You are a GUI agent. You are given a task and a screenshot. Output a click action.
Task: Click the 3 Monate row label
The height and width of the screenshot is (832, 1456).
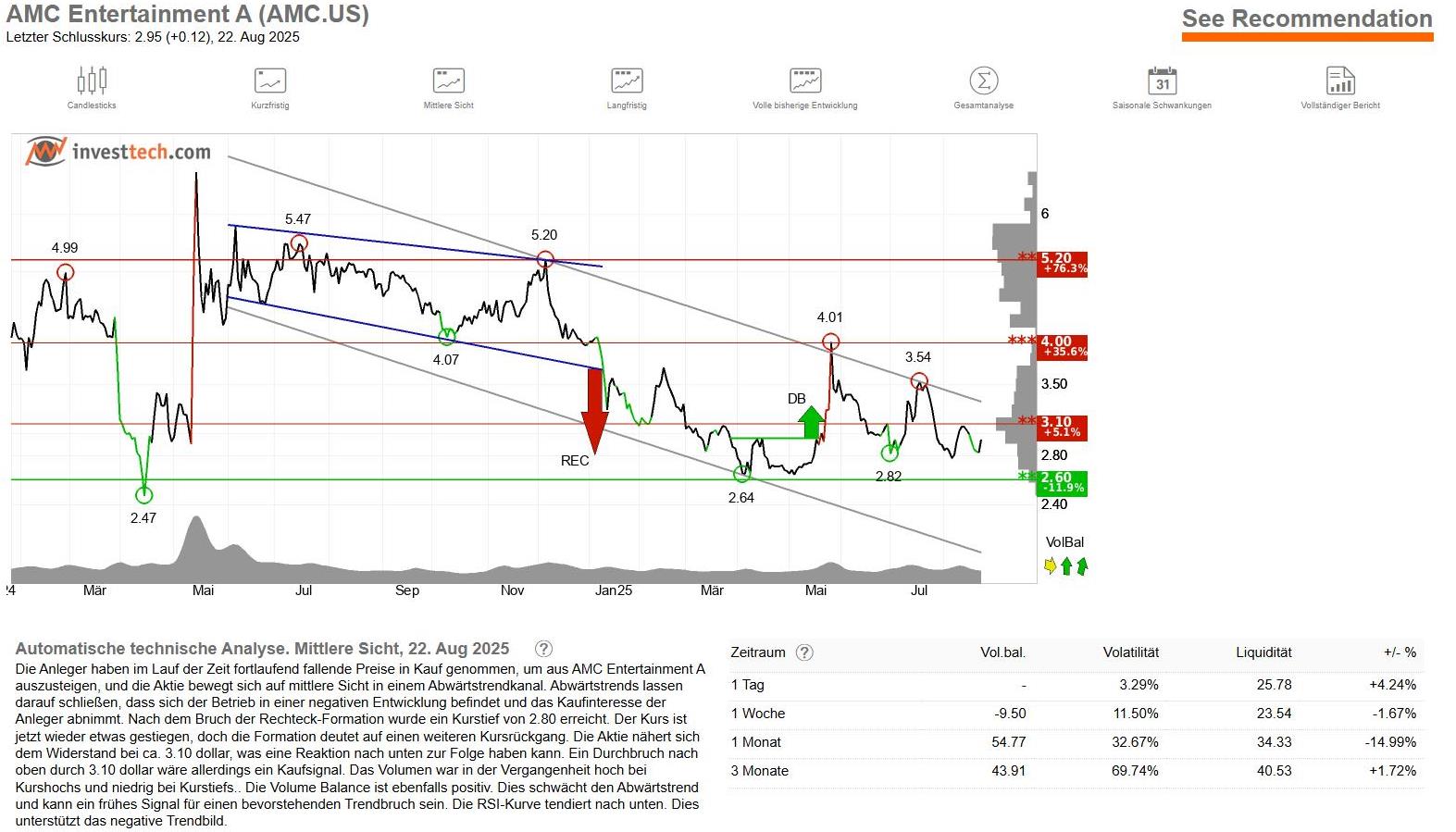pos(760,771)
